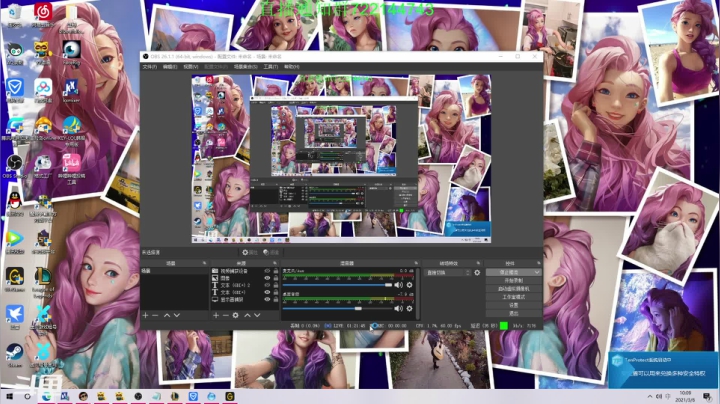Toggle visibility of the image source

click(267, 278)
